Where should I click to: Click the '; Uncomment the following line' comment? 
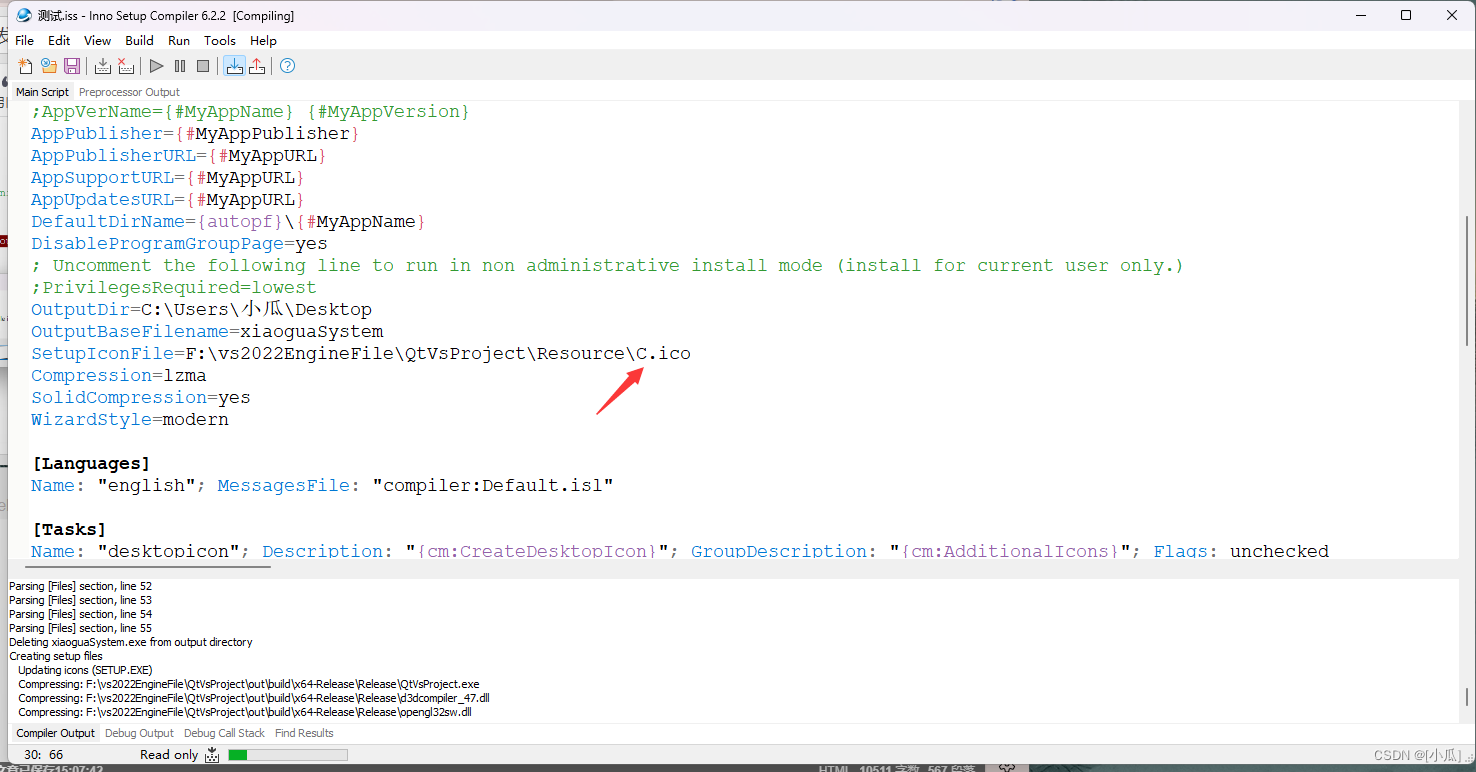[607, 266]
